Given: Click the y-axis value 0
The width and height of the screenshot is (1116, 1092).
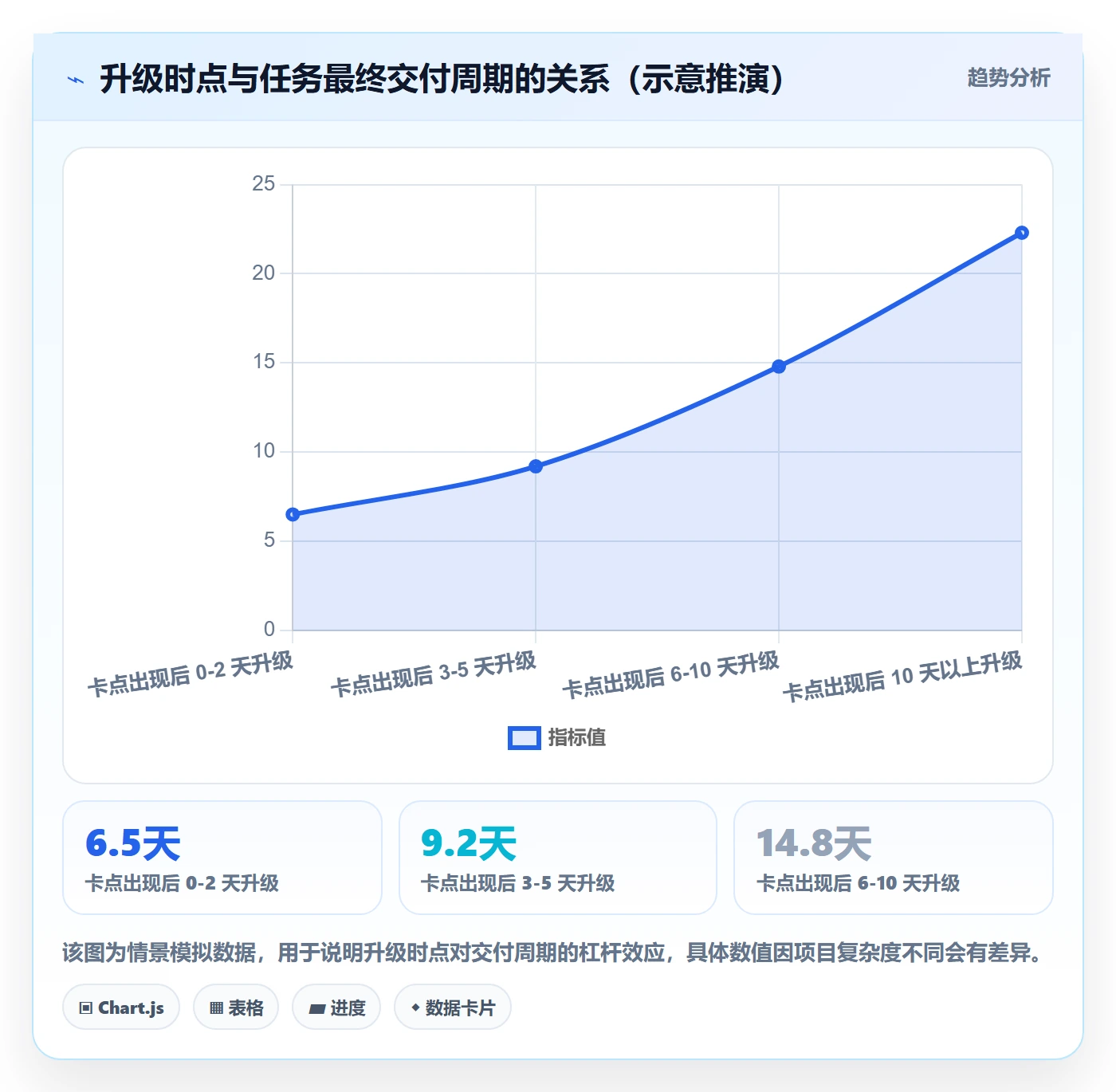Looking at the screenshot, I should pyautogui.click(x=269, y=630).
